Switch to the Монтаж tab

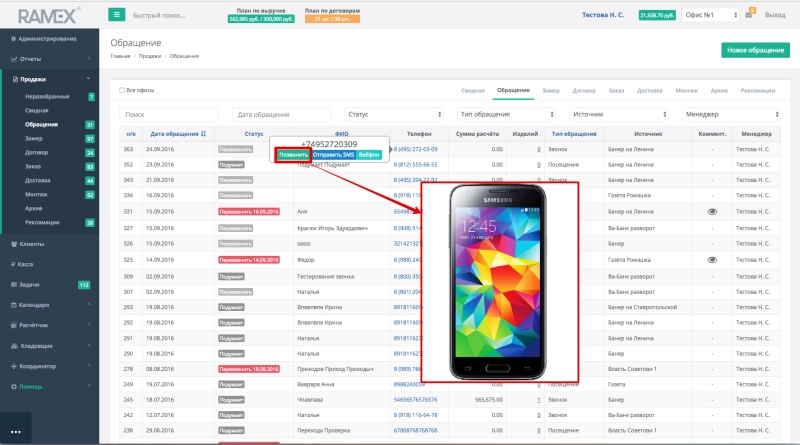point(686,91)
